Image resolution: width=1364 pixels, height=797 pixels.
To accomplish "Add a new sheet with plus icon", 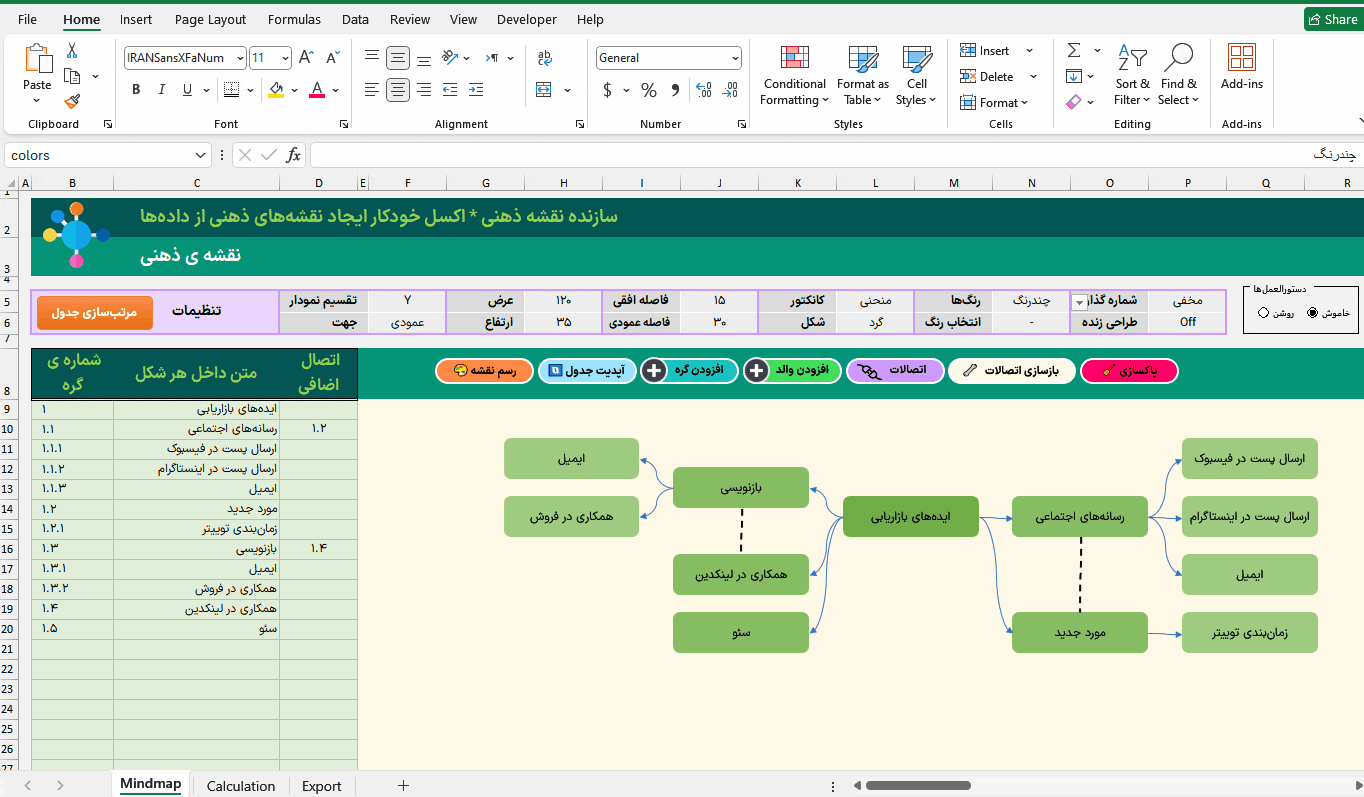I will pyautogui.click(x=403, y=786).
